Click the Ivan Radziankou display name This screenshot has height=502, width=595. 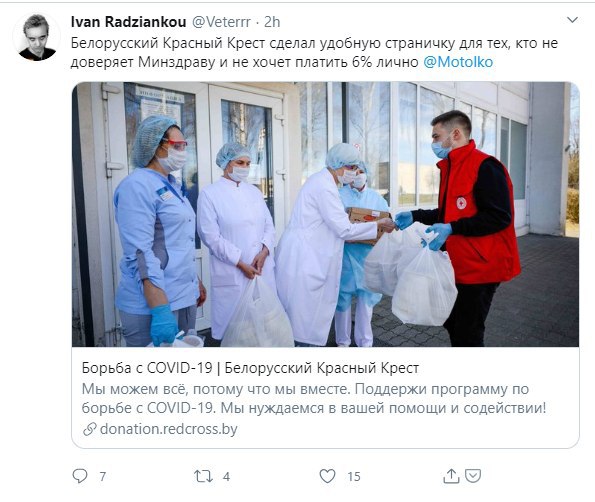(x=128, y=22)
